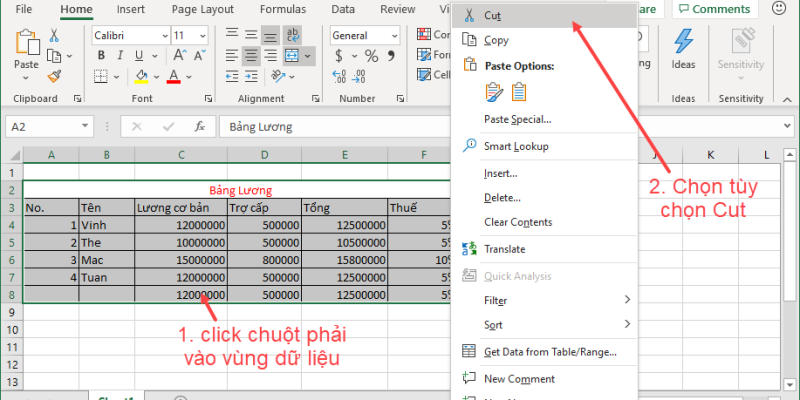Toggle Wrap Text in Alignment group
800x400 pixels.
point(294,35)
